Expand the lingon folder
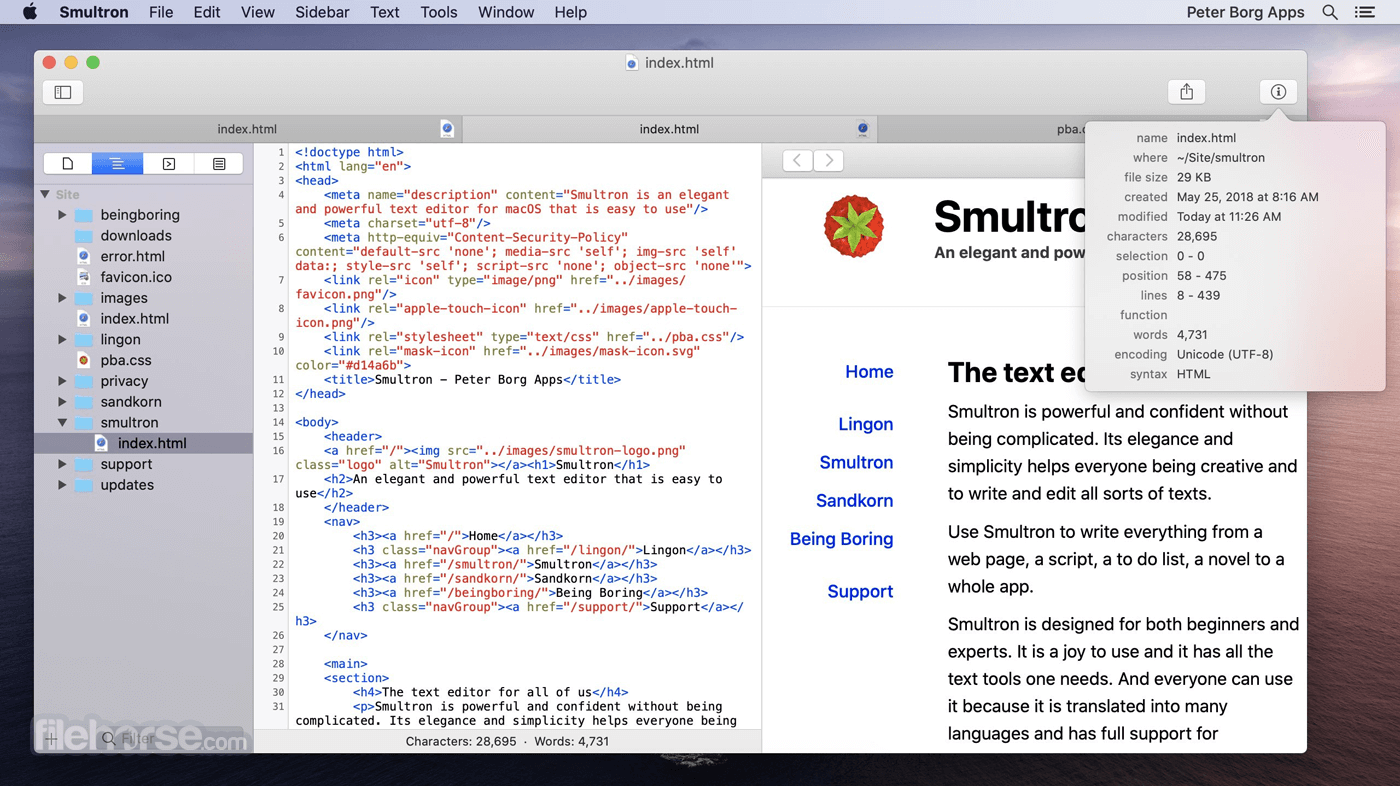Viewport: 1400px width, 786px height. tap(62, 340)
